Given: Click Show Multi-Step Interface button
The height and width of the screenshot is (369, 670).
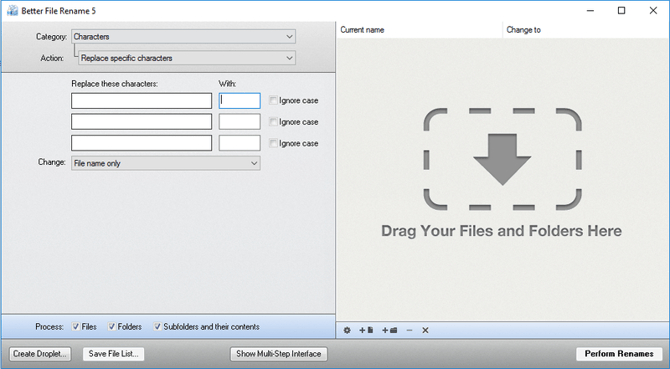Looking at the screenshot, I should pyautogui.click(x=279, y=354).
